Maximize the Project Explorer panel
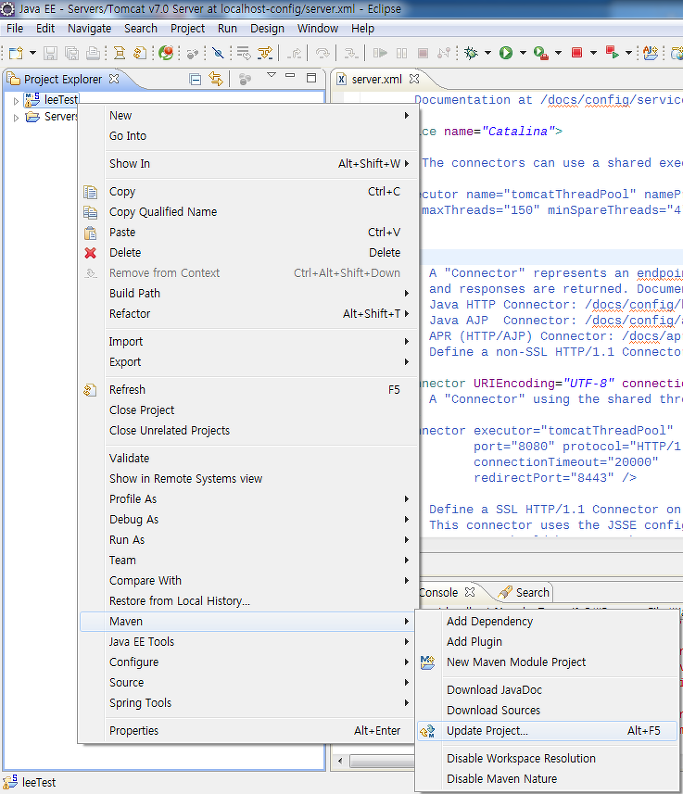This screenshot has height=794, width=683. click(311, 77)
